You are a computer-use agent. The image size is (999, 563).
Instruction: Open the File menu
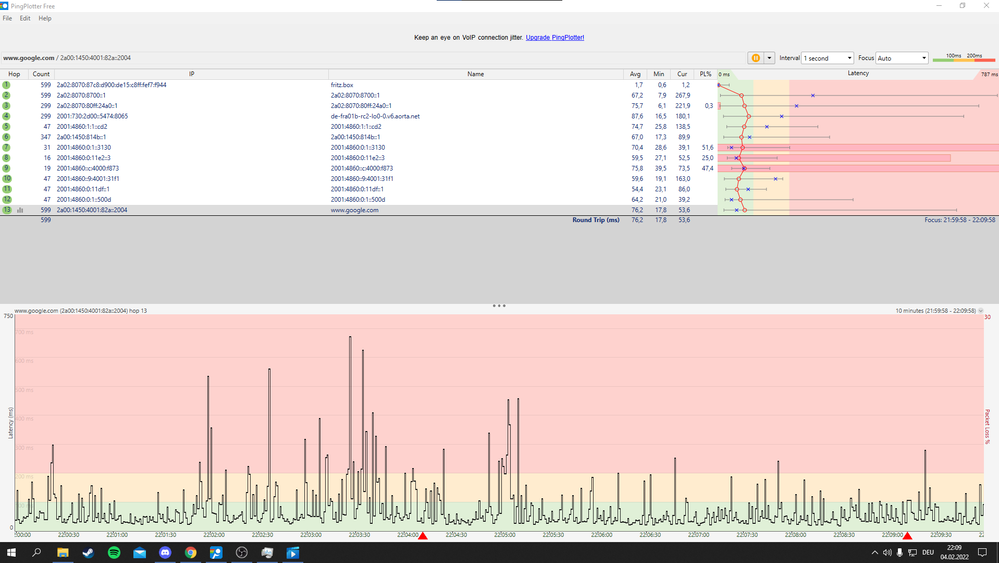tap(8, 18)
